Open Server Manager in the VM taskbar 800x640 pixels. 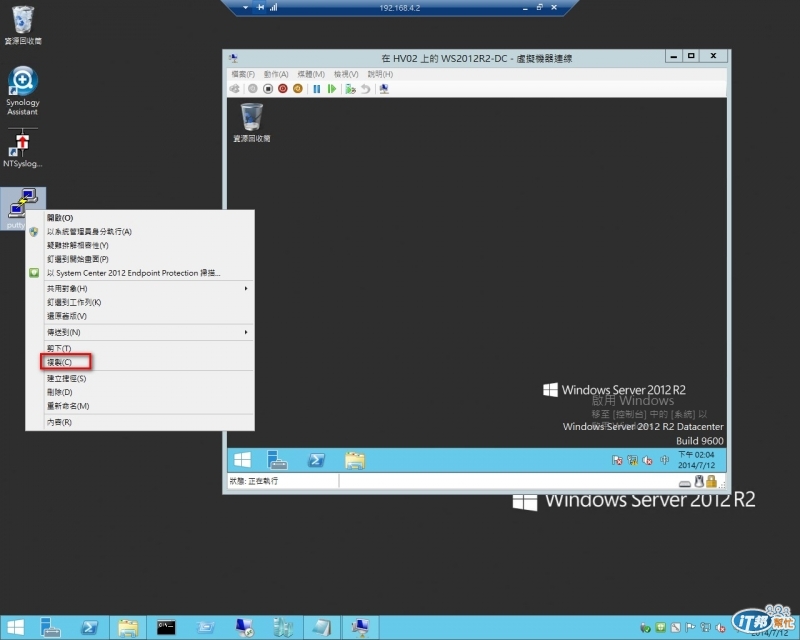coord(277,460)
